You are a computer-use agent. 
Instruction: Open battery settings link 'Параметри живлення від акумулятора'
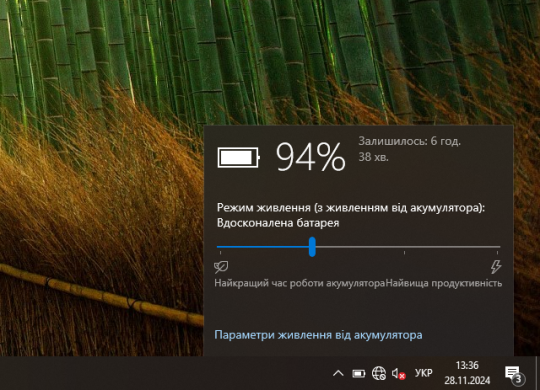coord(318,335)
